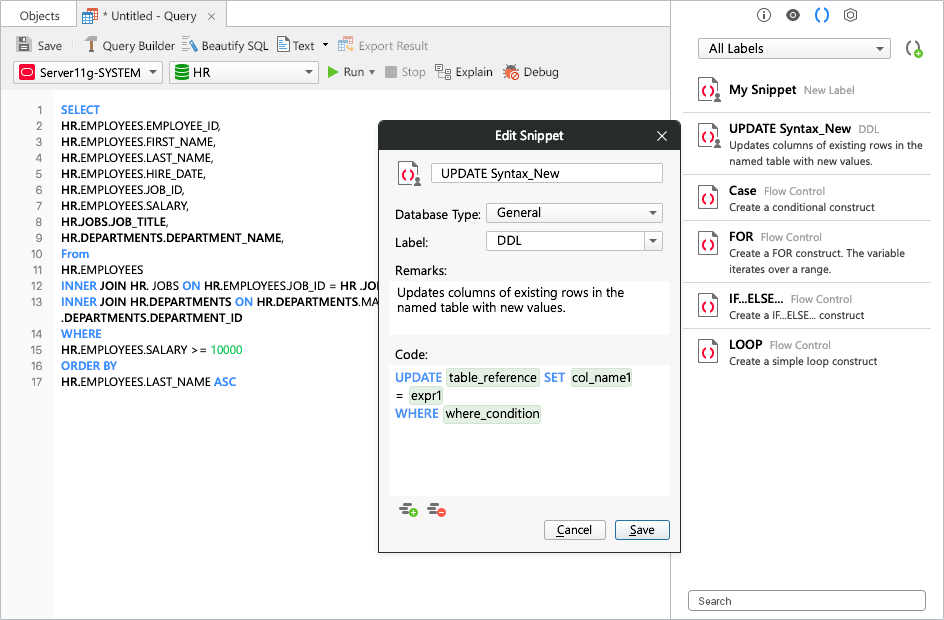Select the FOR flow control snippet
The width and height of the screenshot is (944, 620).
point(807,252)
